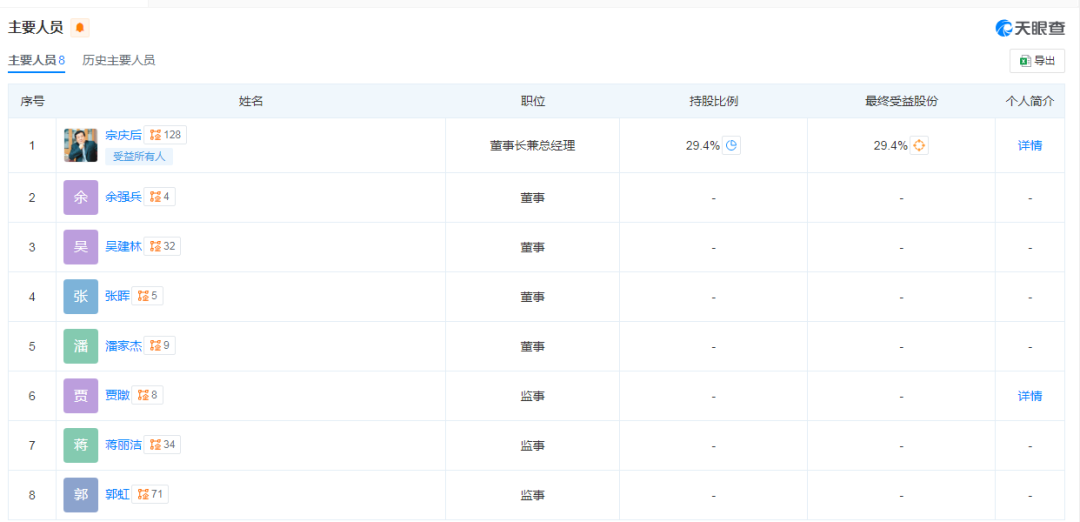Open 详情 for 宗庆后

pyautogui.click(x=1030, y=145)
